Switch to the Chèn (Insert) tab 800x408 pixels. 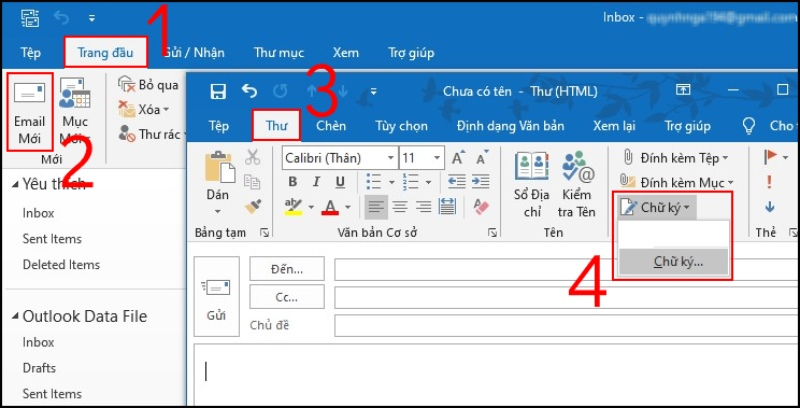(x=330, y=126)
